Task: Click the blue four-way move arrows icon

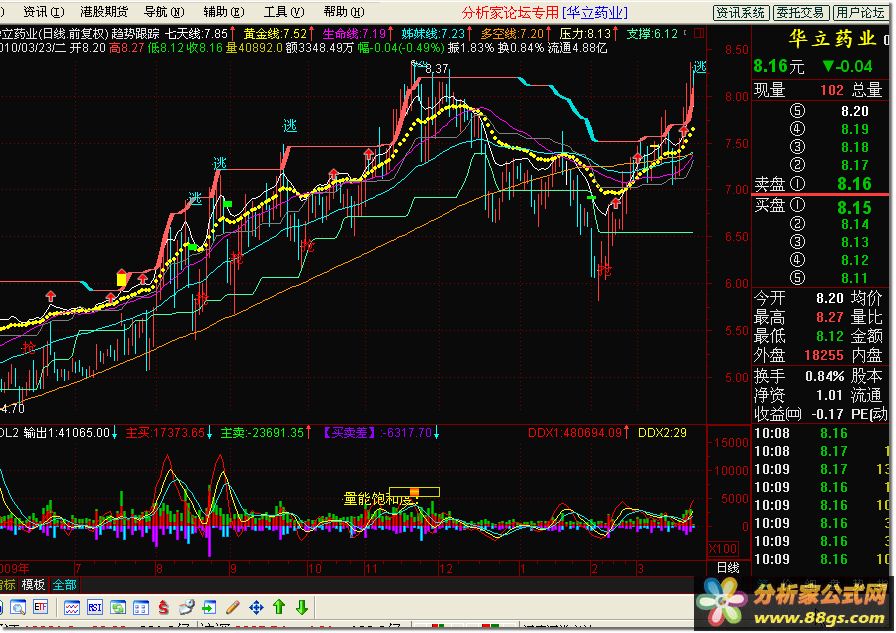Action: click(x=256, y=607)
